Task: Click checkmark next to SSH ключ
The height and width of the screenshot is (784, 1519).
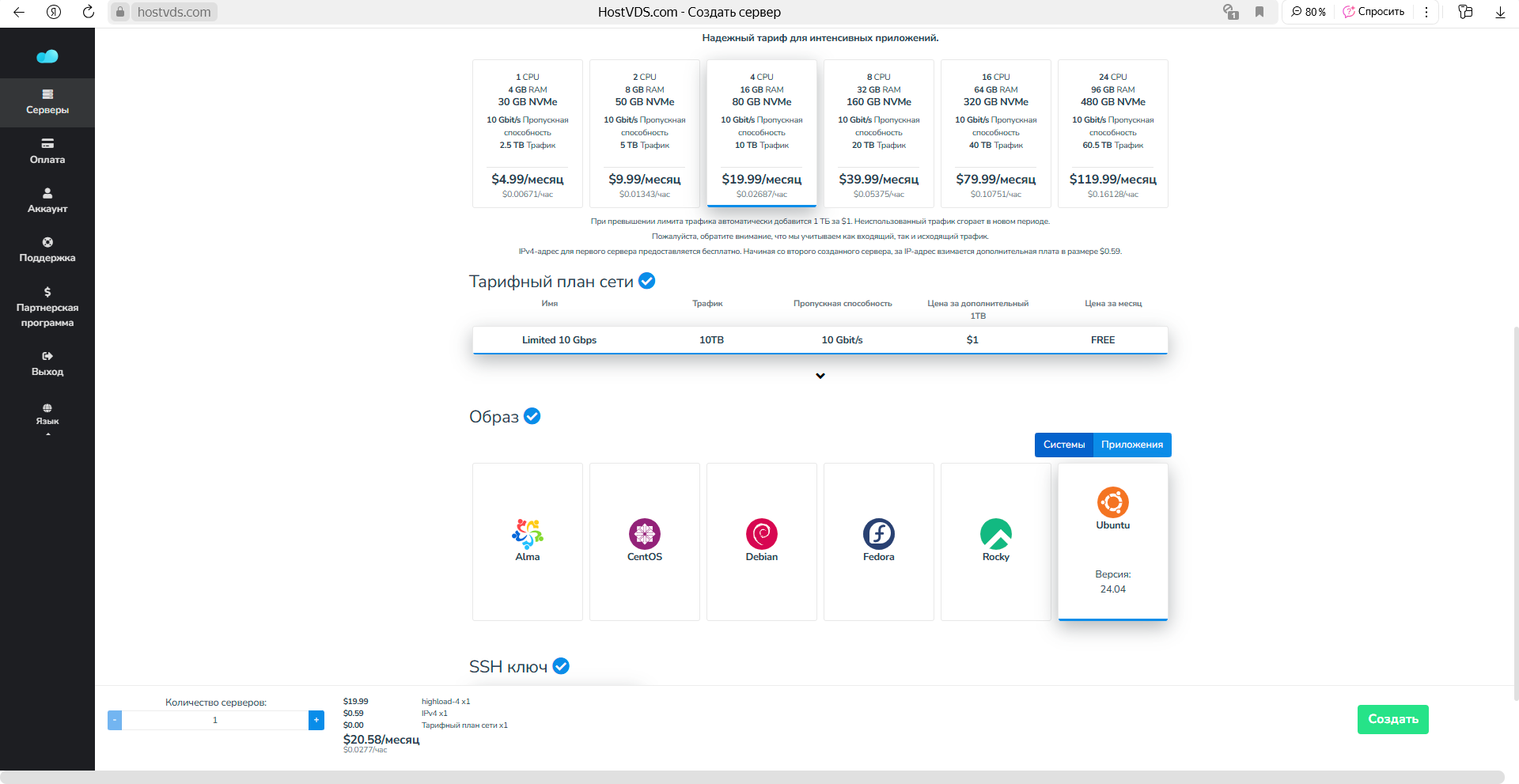Action: [x=561, y=666]
